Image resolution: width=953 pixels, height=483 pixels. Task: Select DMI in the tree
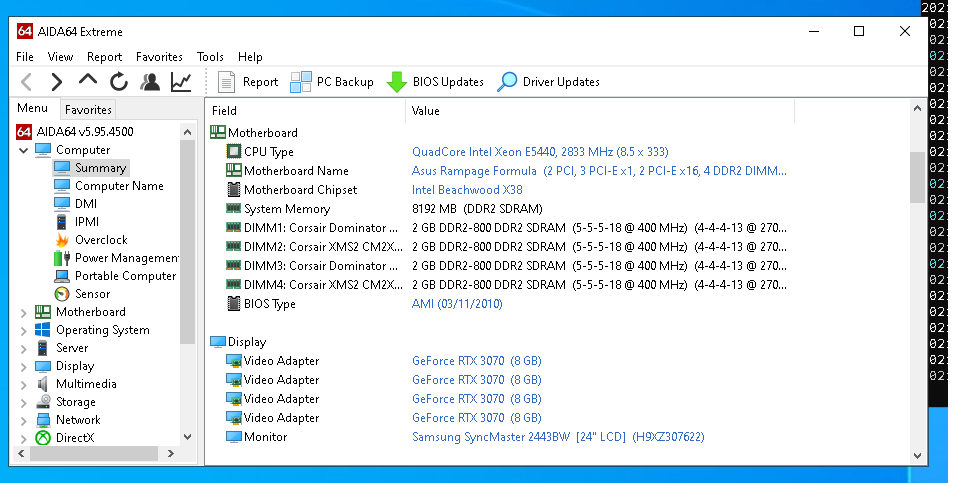click(x=86, y=204)
